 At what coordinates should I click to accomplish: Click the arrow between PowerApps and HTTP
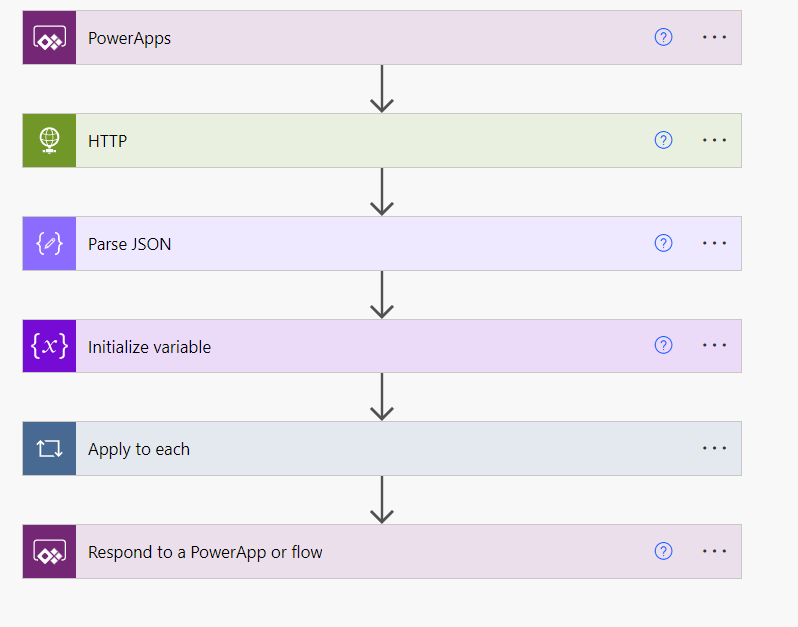coord(381,89)
